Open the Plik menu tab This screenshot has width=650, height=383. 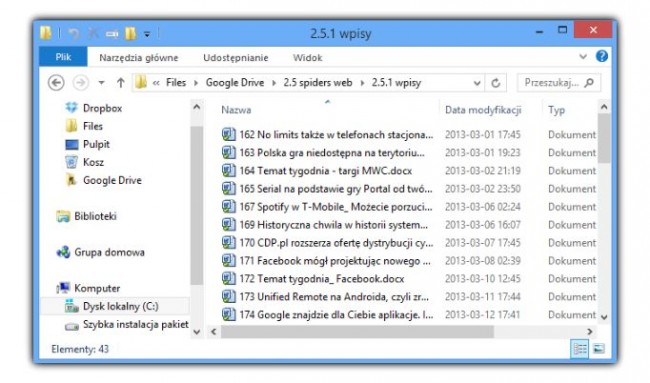(63, 57)
